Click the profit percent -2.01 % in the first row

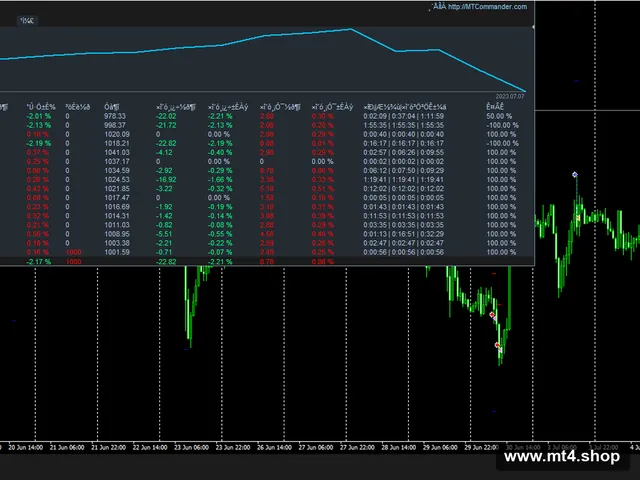pyautogui.click(x=39, y=116)
